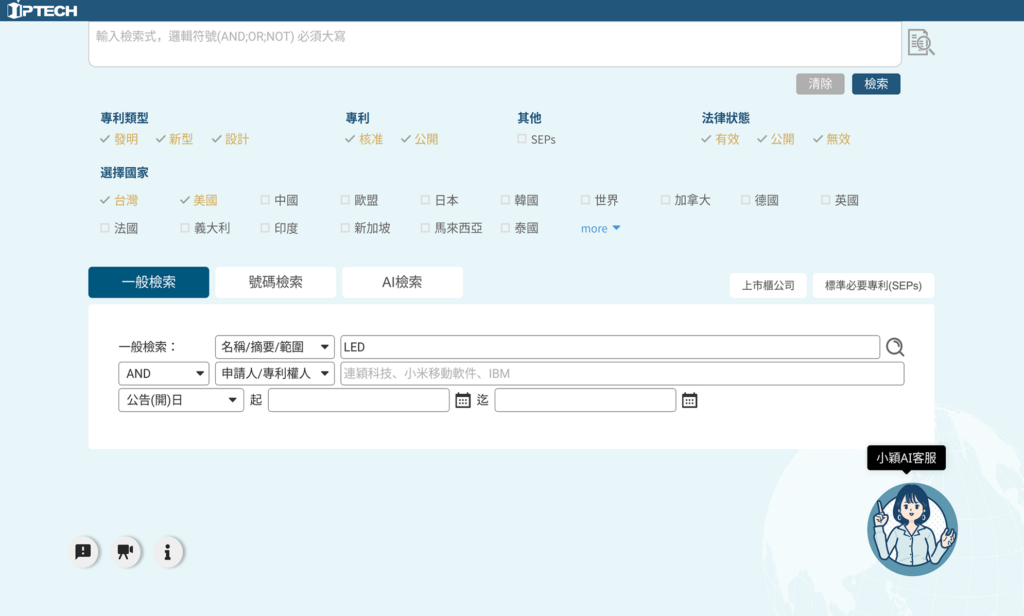Open the AND operator dropdown
The height and width of the screenshot is (616, 1024).
tap(163, 374)
